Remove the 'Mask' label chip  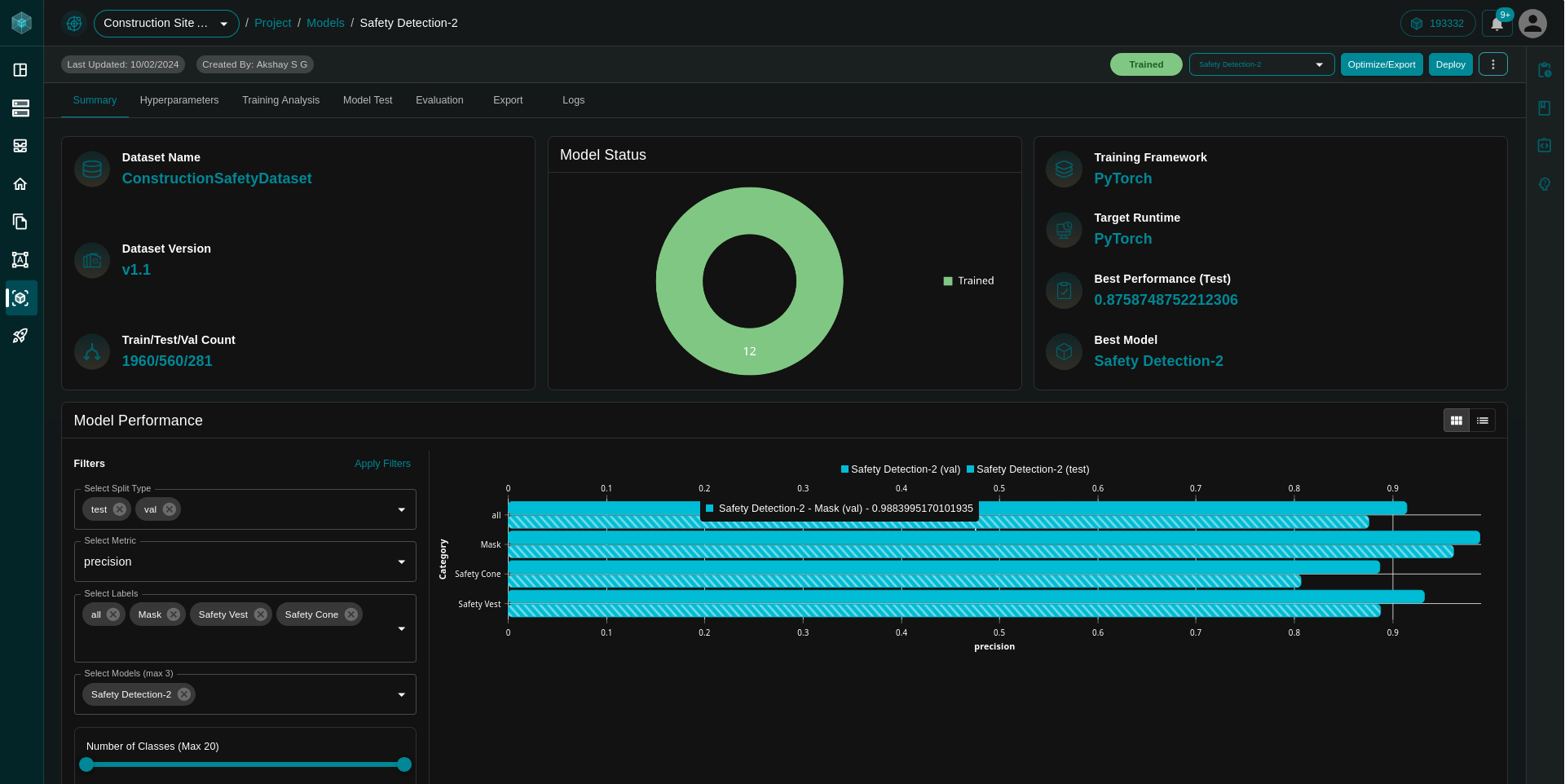tap(174, 614)
